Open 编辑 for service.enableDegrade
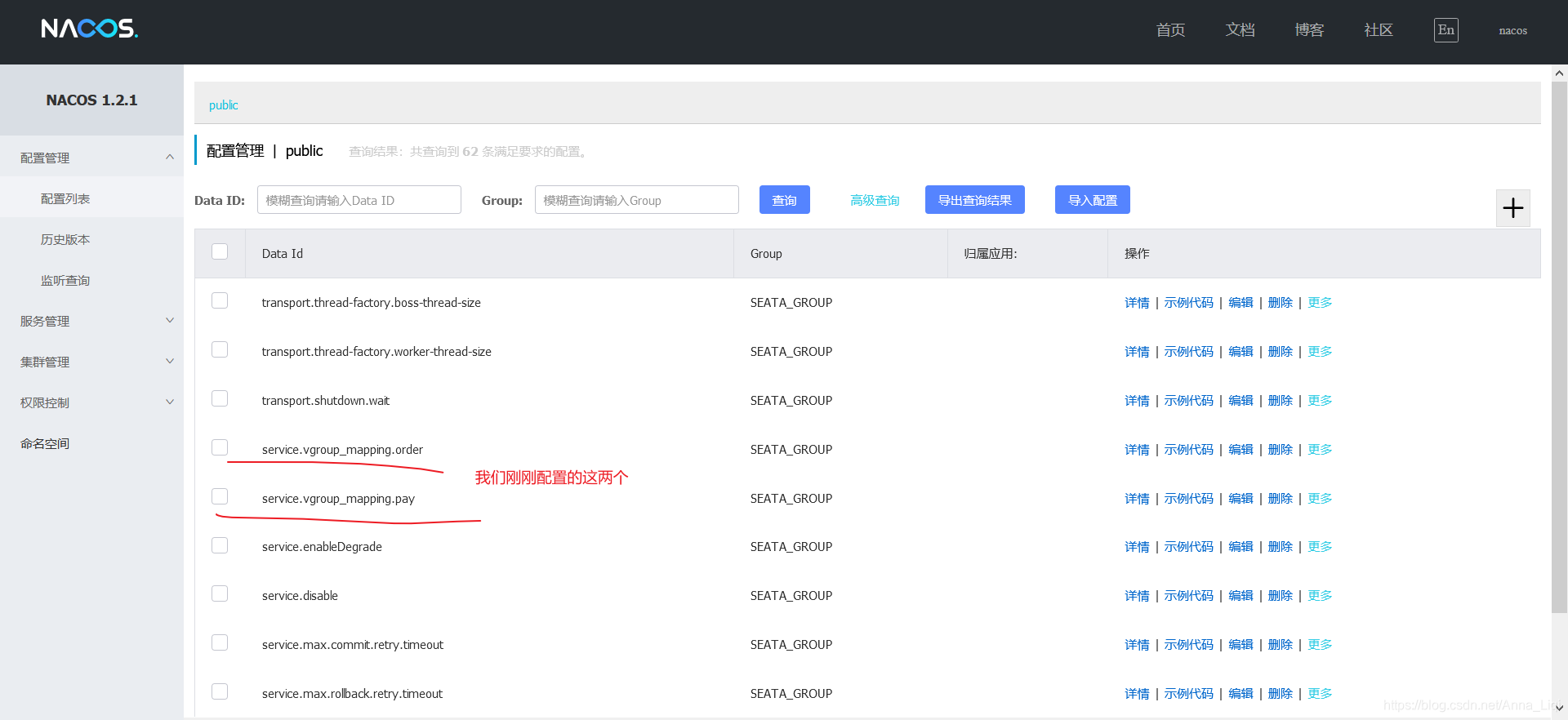 (1241, 547)
